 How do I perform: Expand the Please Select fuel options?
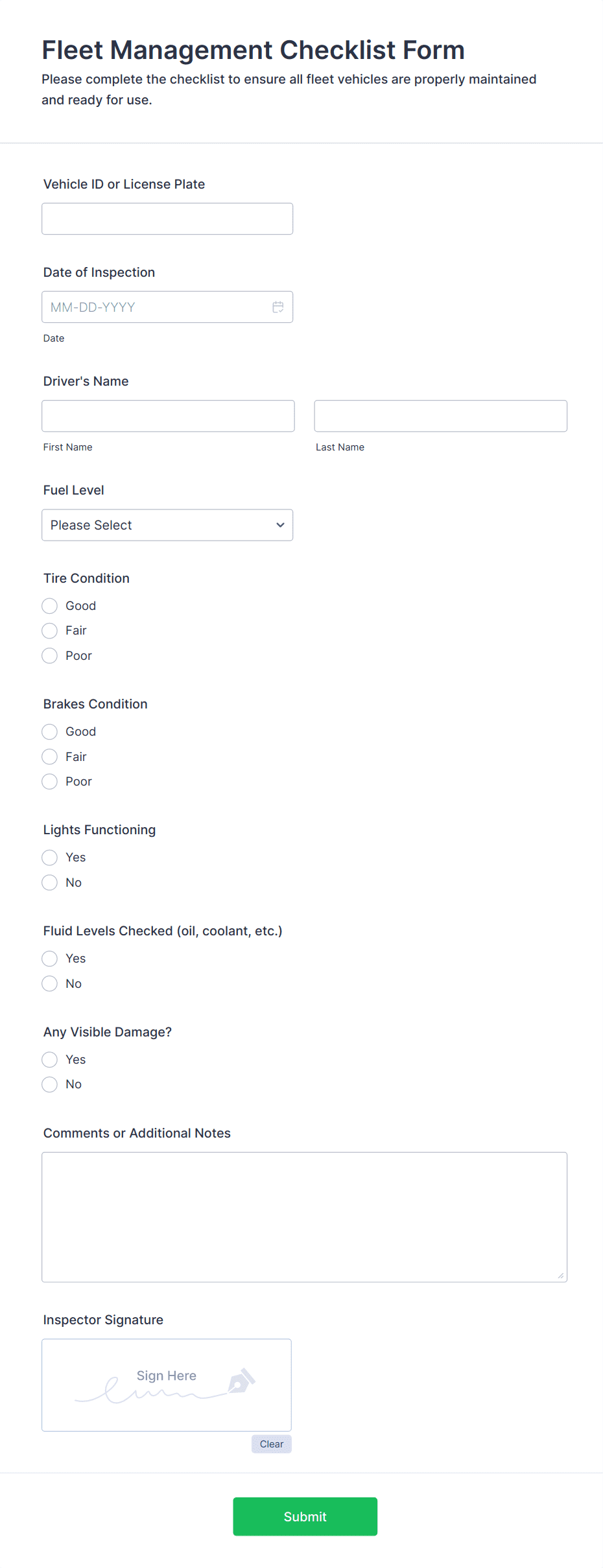(x=167, y=525)
